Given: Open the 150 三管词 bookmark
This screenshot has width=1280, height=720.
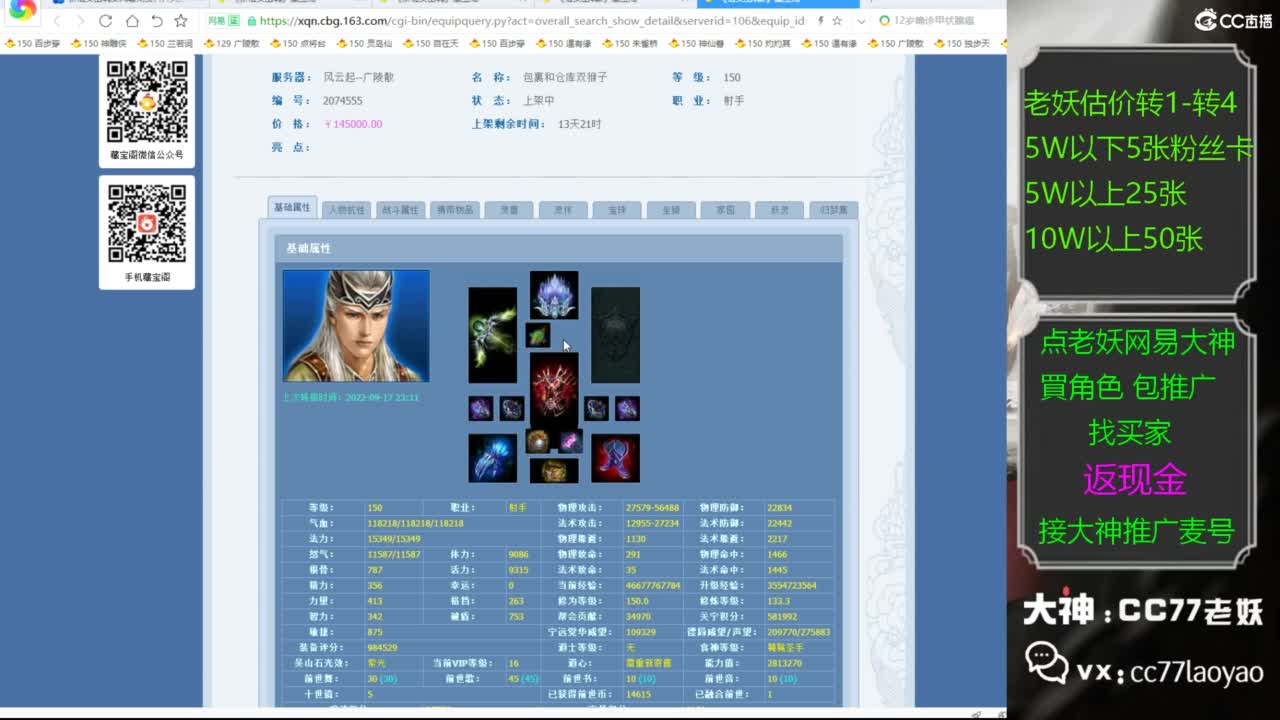Looking at the screenshot, I should point(165,43).
